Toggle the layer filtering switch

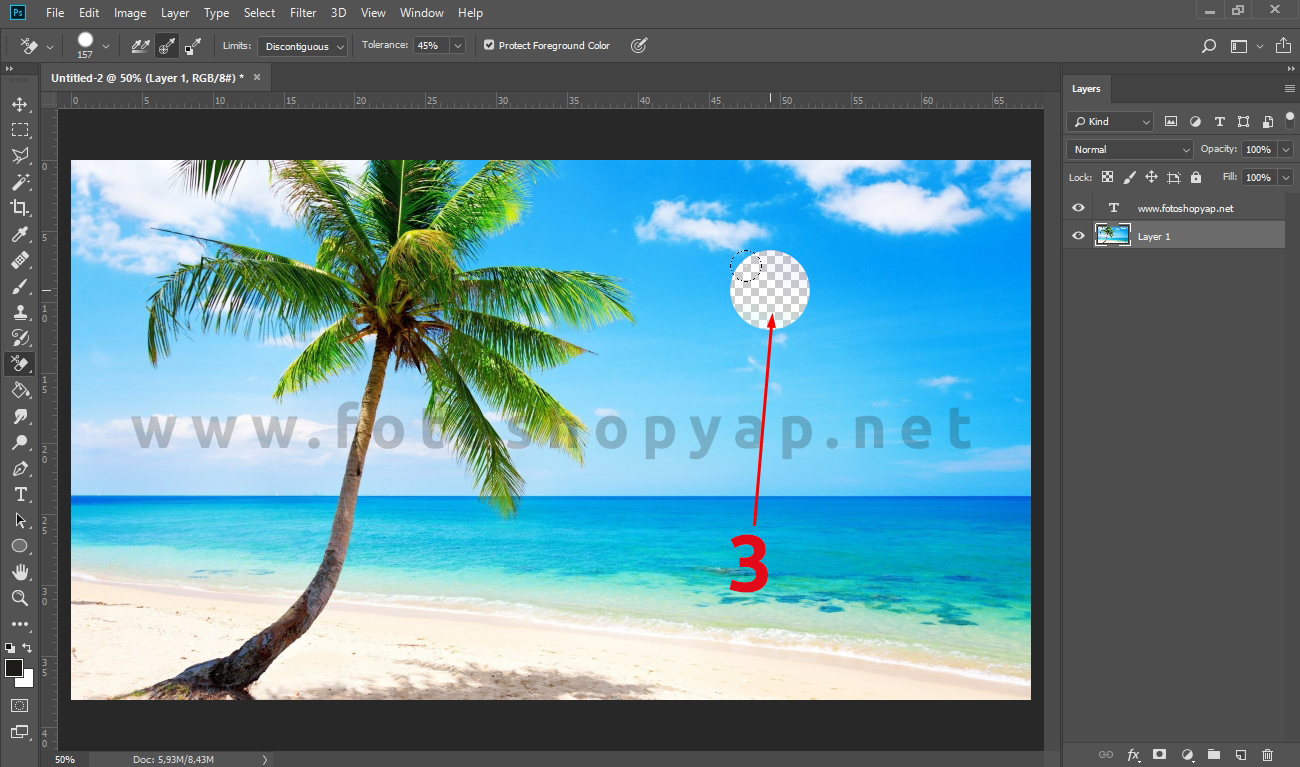click(x=1289, y=121)
